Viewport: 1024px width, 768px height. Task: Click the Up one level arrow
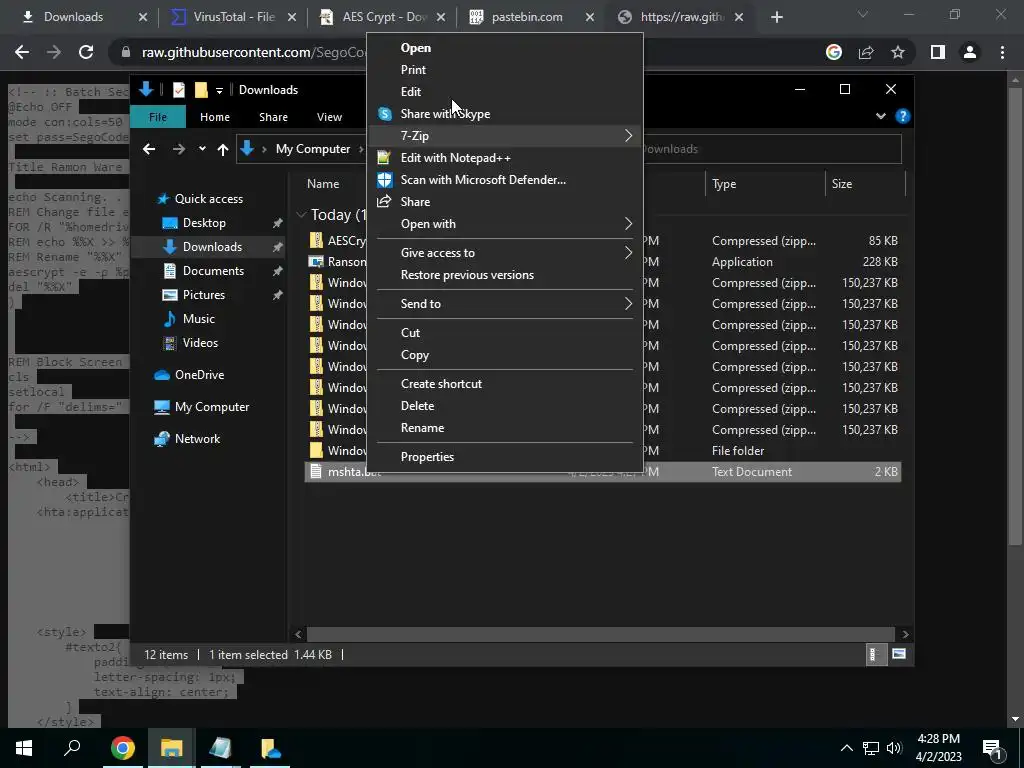pos(223,150)
